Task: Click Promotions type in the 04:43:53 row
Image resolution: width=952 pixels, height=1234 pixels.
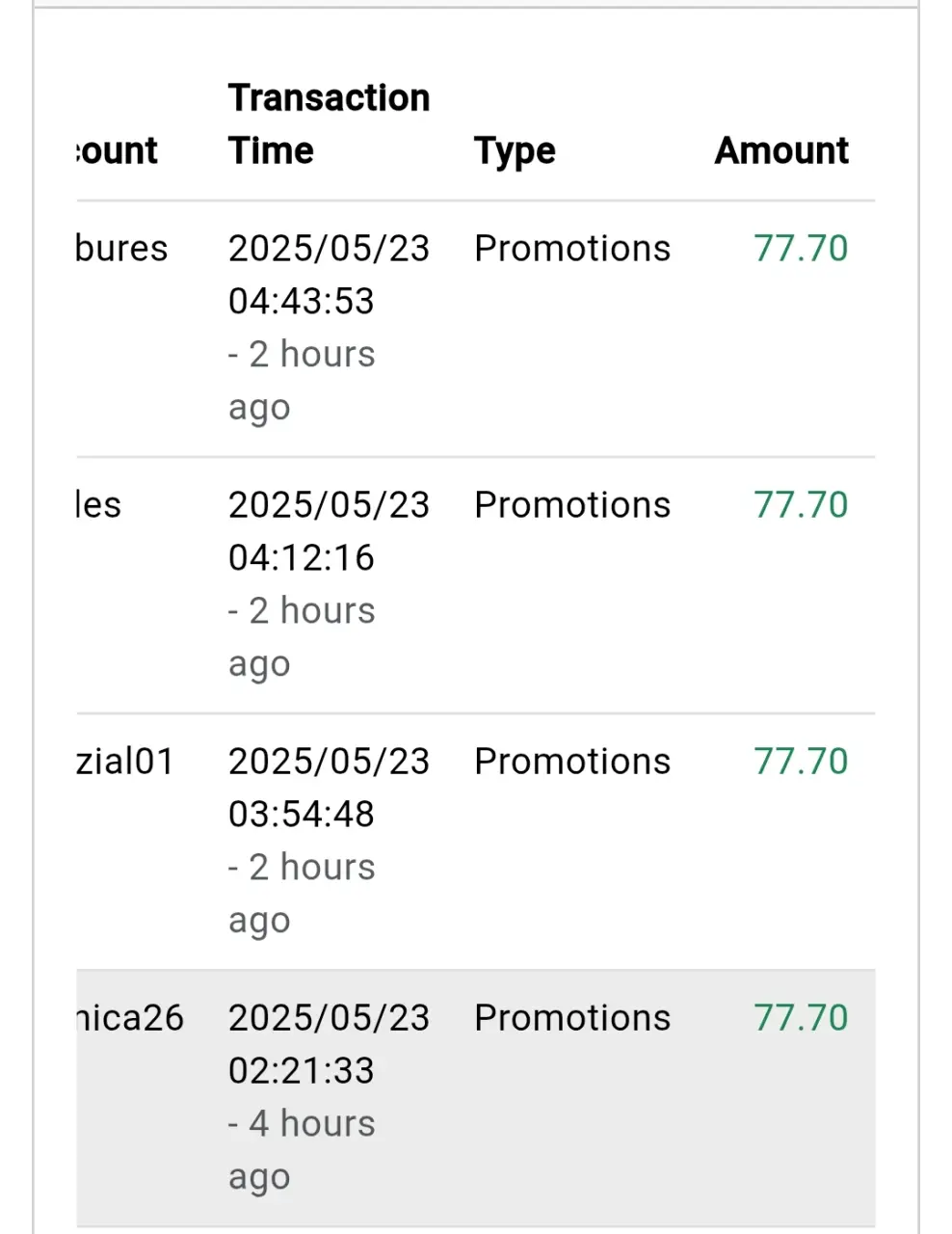Action: point(572,249)
